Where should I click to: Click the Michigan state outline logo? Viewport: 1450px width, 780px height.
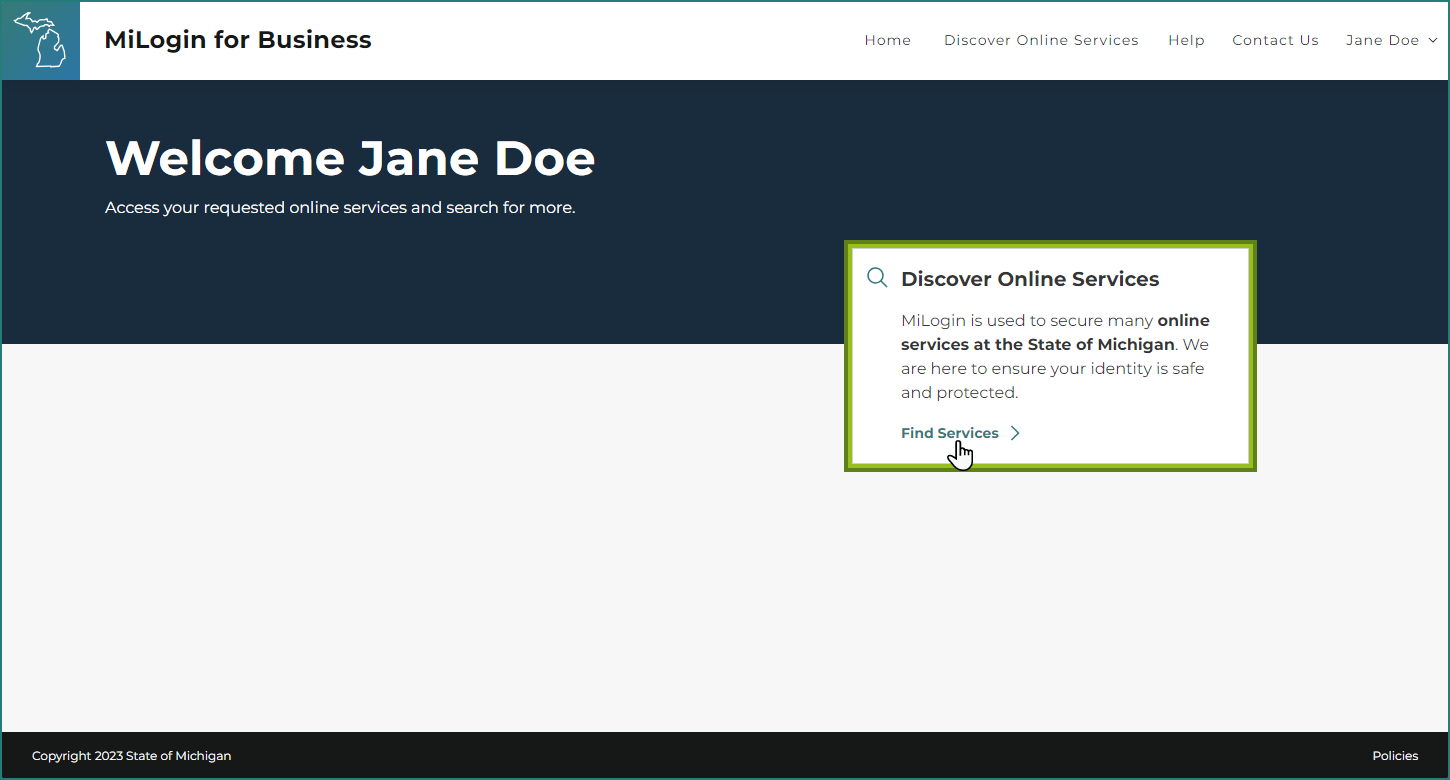pos(40,40)
